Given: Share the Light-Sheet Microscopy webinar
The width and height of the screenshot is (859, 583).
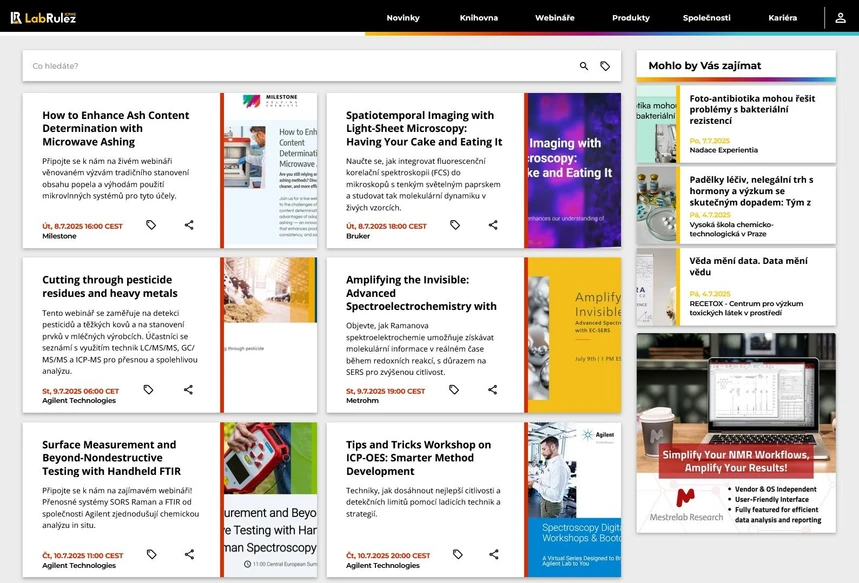Looking at the screenshot, I should [493, 225].
